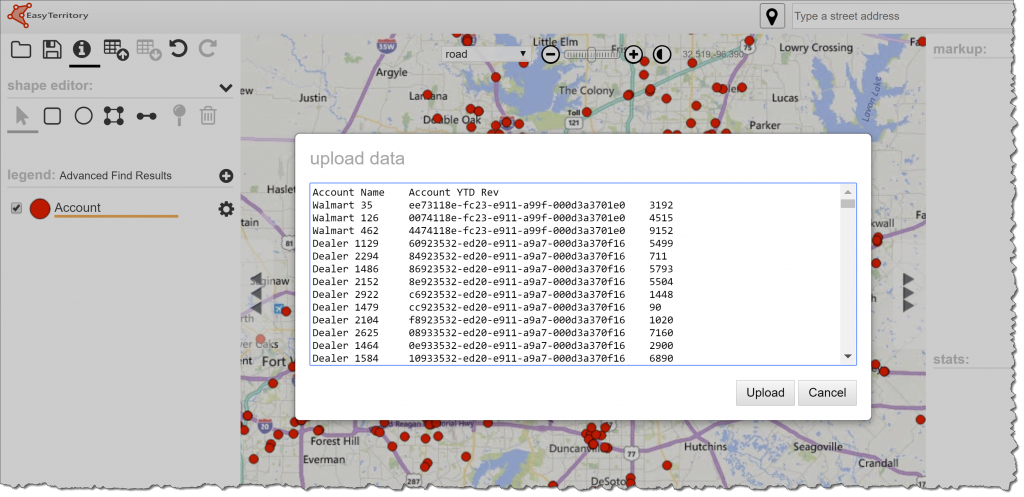Image resolution: width=1024 pixels, height=497 pixels.
Task: Toggle the Account layer checkbox
Action: click(16, 208)
